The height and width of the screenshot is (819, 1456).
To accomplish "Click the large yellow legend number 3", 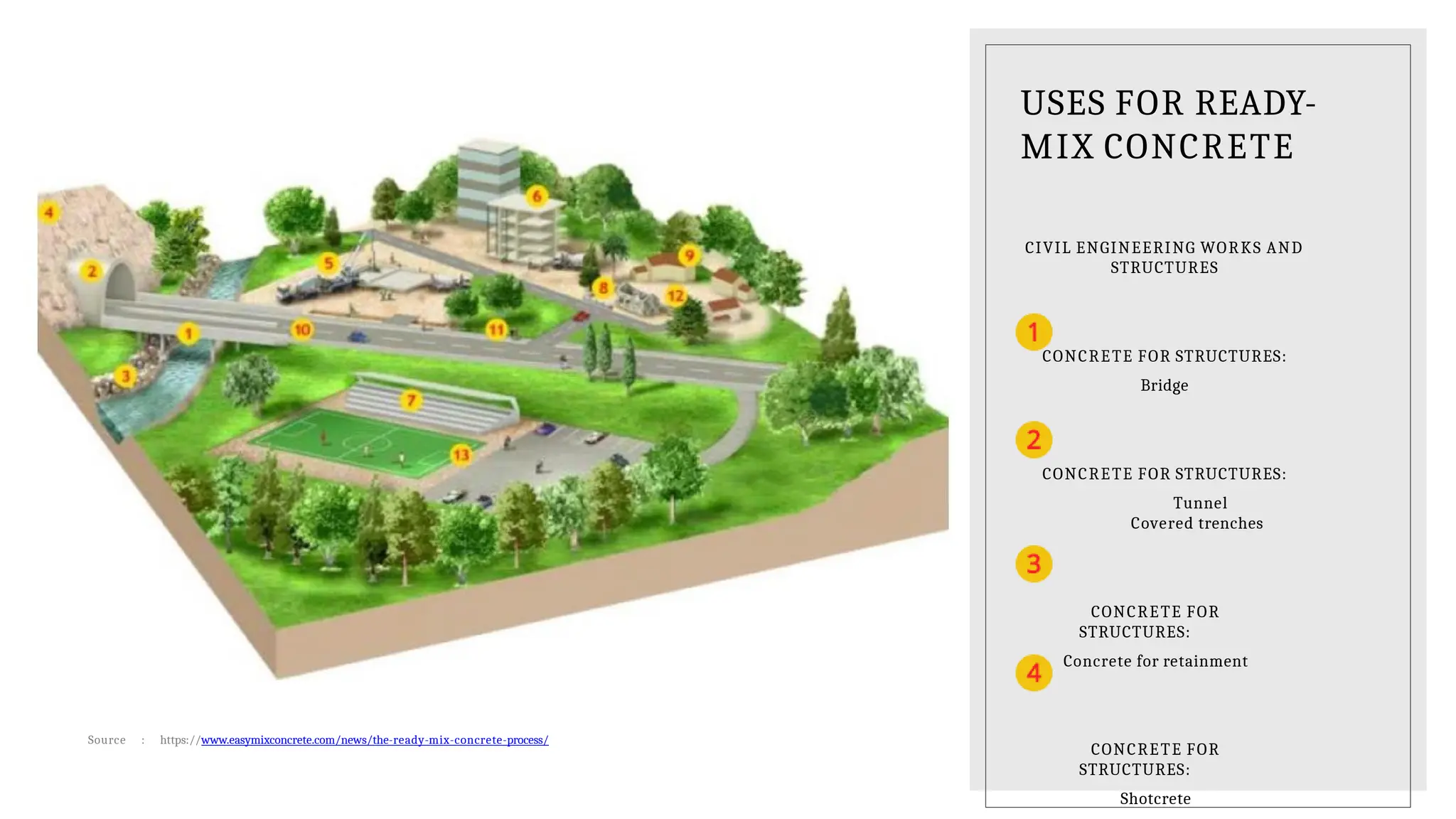I will click(x=1034, y=564).
